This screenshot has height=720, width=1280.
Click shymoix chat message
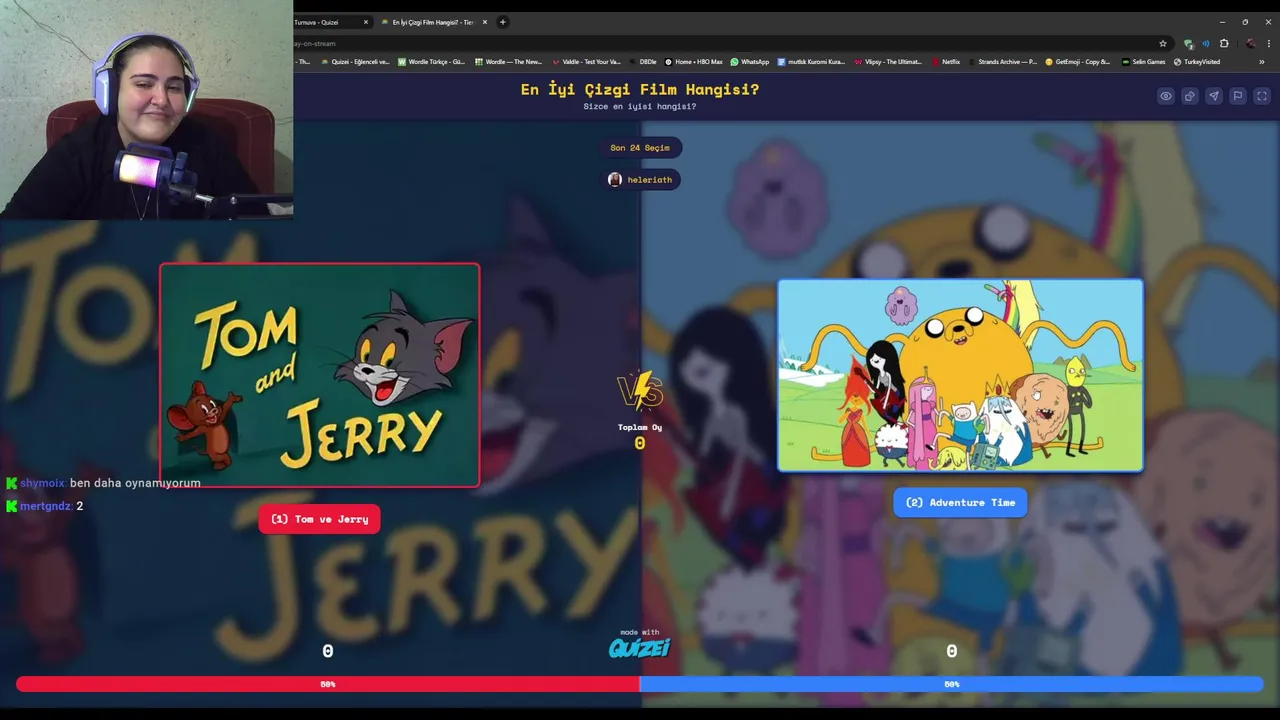104,483
